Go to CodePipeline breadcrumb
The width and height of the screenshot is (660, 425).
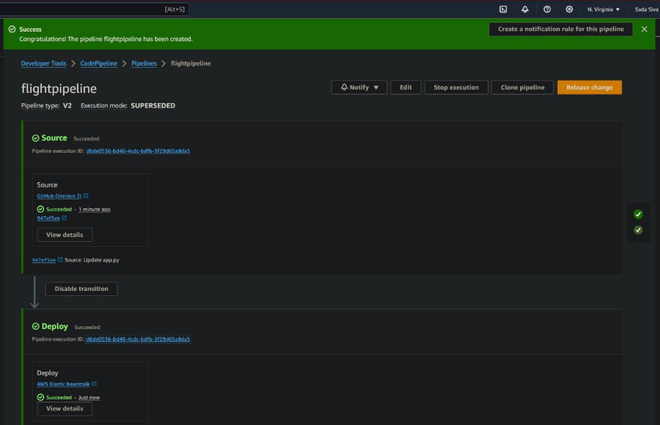(99, 63)
